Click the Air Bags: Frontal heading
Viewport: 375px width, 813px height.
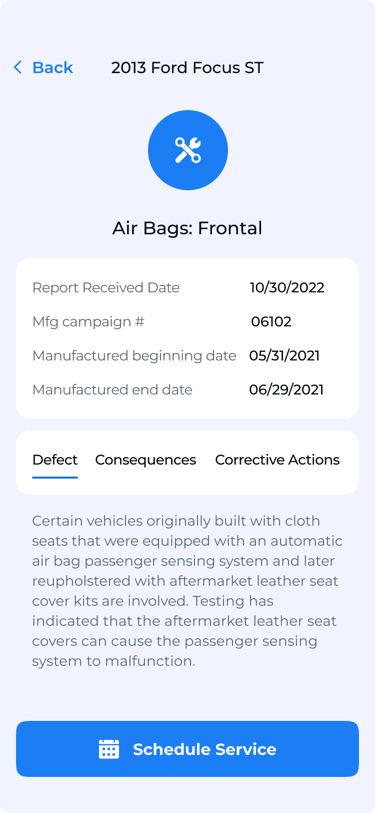[x=187, y=228]
